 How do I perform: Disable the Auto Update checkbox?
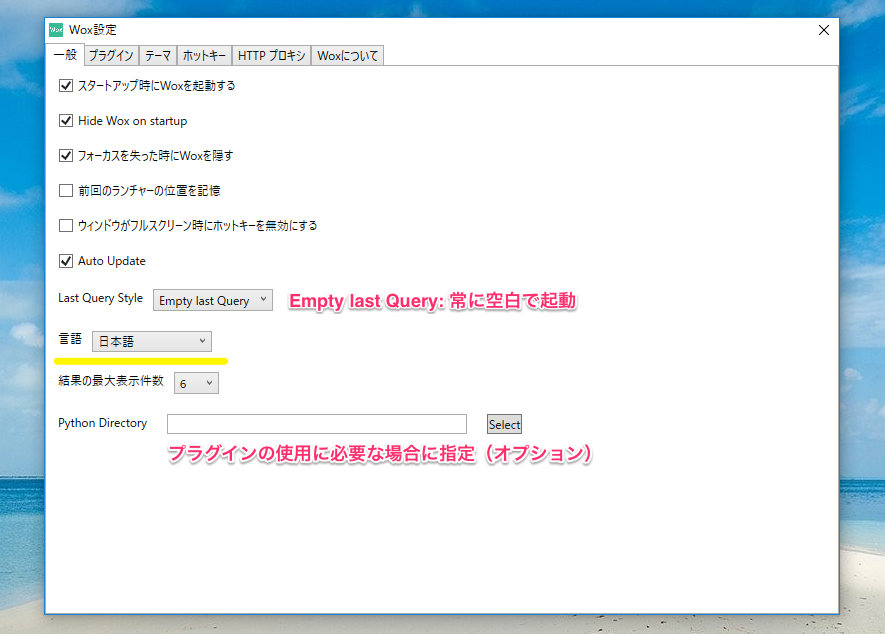click(x=66, y=261)
